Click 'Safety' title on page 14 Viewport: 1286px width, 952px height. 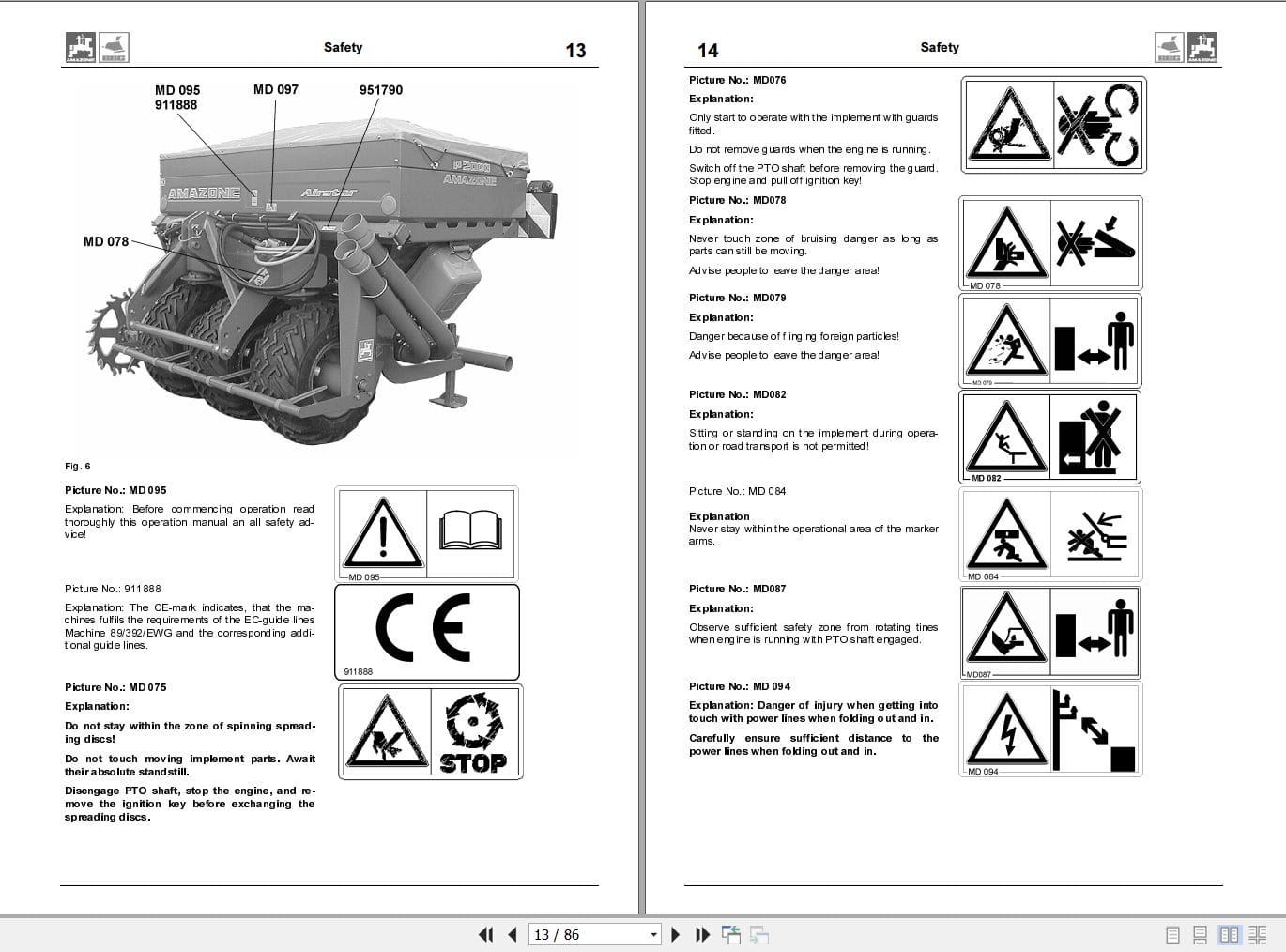point(940,47)
